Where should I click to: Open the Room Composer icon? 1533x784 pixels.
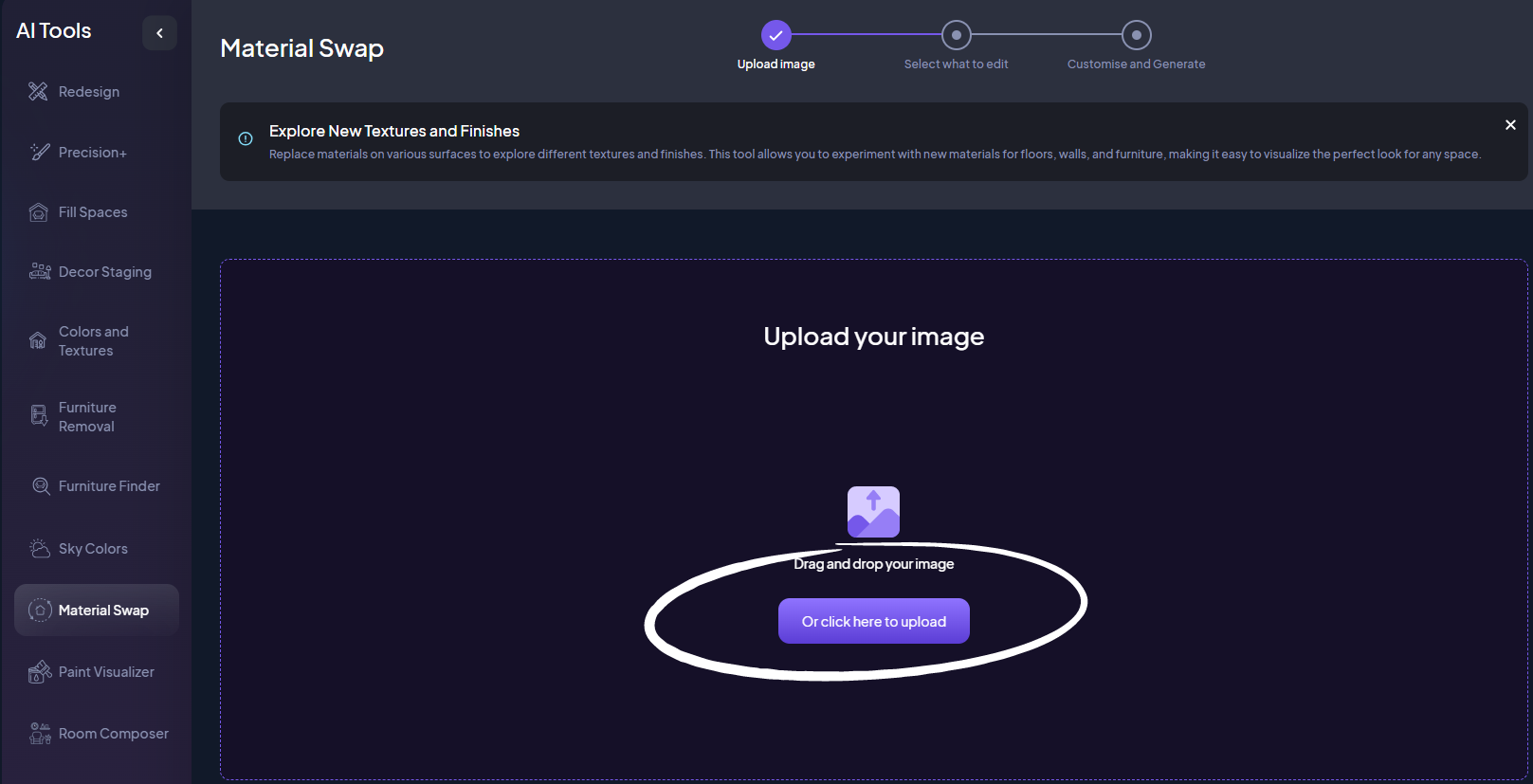point(40,734)
